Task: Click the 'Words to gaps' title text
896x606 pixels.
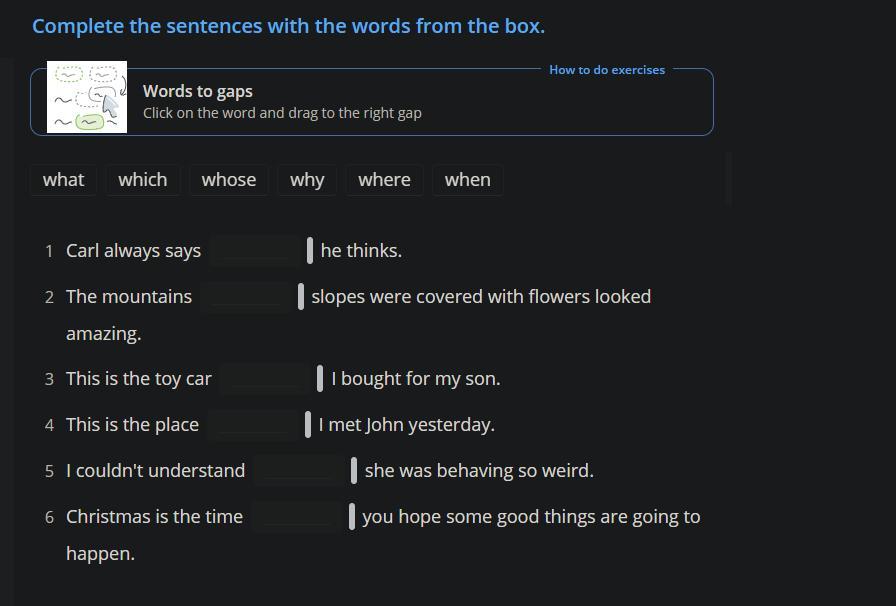Action: (197, 91)
